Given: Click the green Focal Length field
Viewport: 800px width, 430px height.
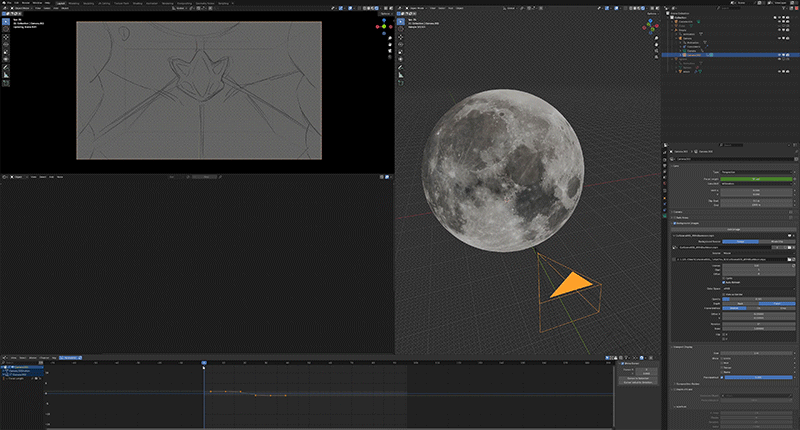Looking at the screenshot, I should 757,179.
